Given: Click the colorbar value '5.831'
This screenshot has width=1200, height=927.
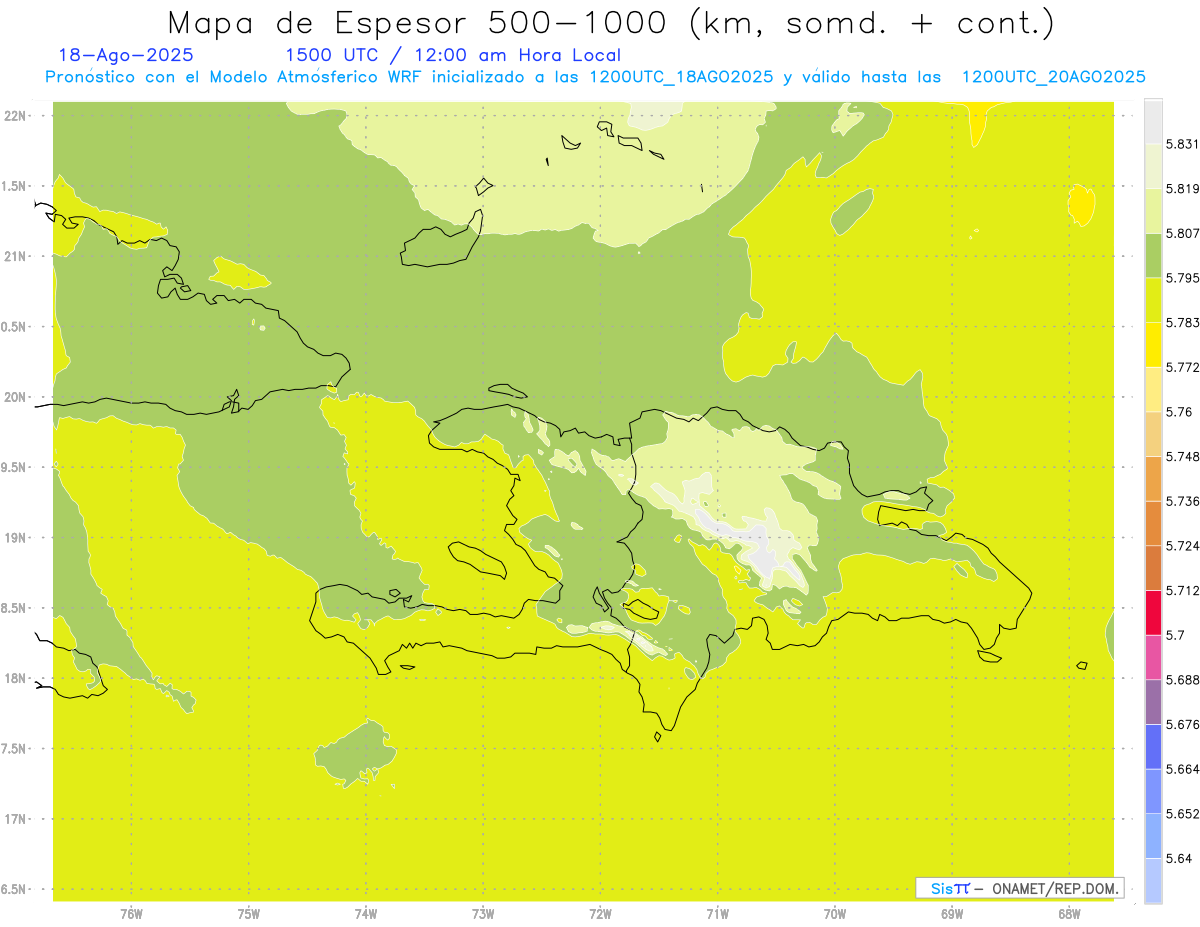Looking at the screenshot, I should pyautogui.click(x=1182, y=144).
